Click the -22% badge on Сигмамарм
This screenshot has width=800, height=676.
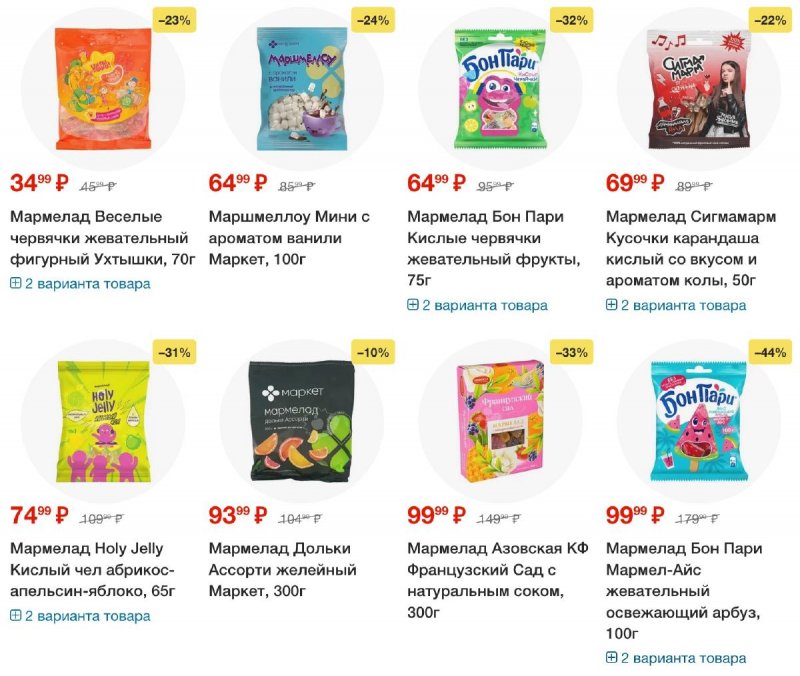[770, 20]
